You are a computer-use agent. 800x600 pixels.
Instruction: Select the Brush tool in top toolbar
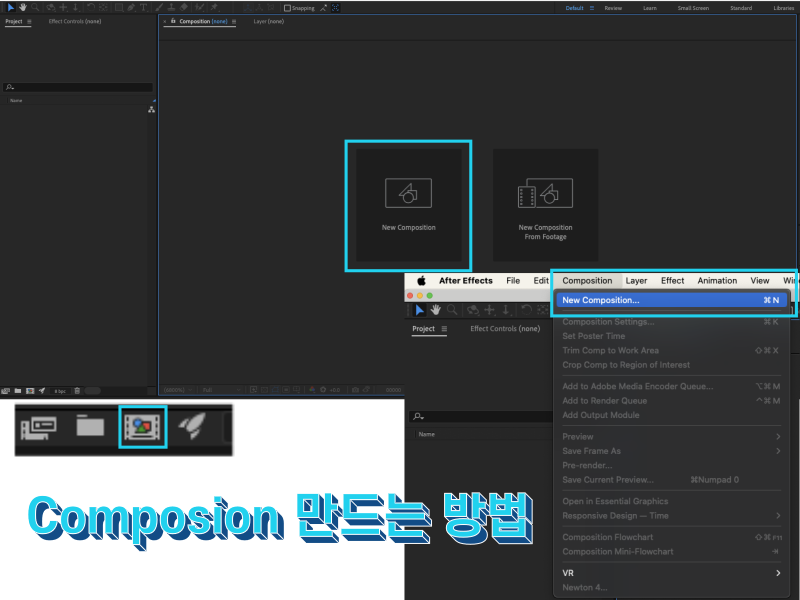pyautogui.click(x=159, y=8)
